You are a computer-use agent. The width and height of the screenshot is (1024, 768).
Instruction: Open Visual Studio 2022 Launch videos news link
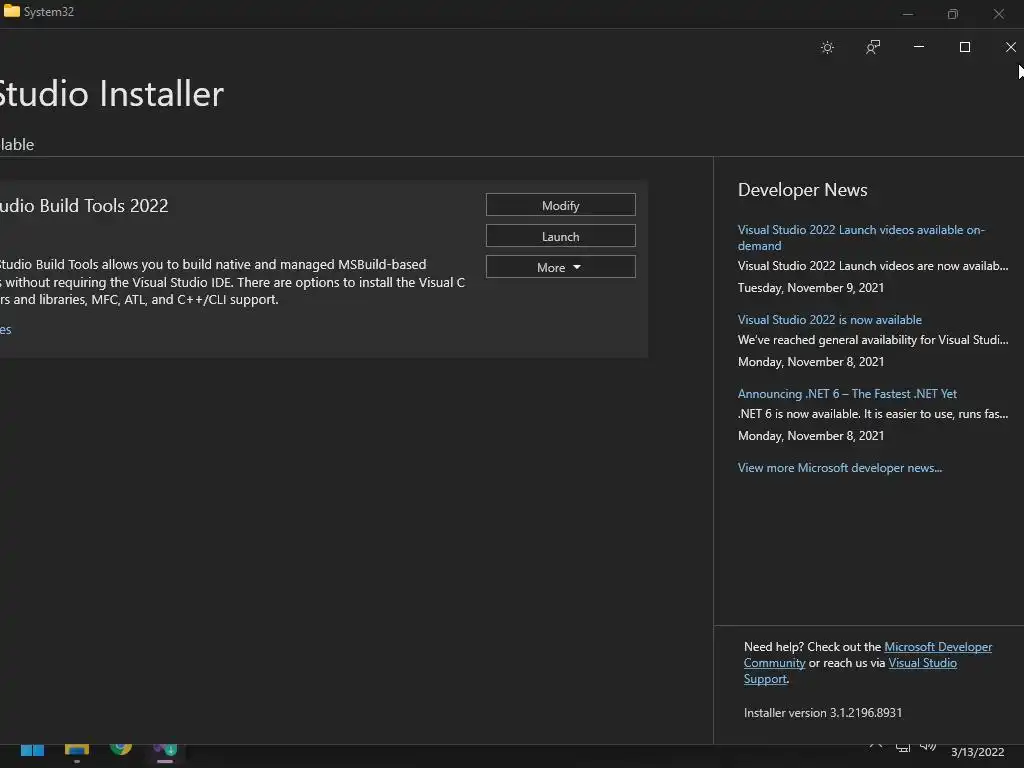tap(861, 238)
